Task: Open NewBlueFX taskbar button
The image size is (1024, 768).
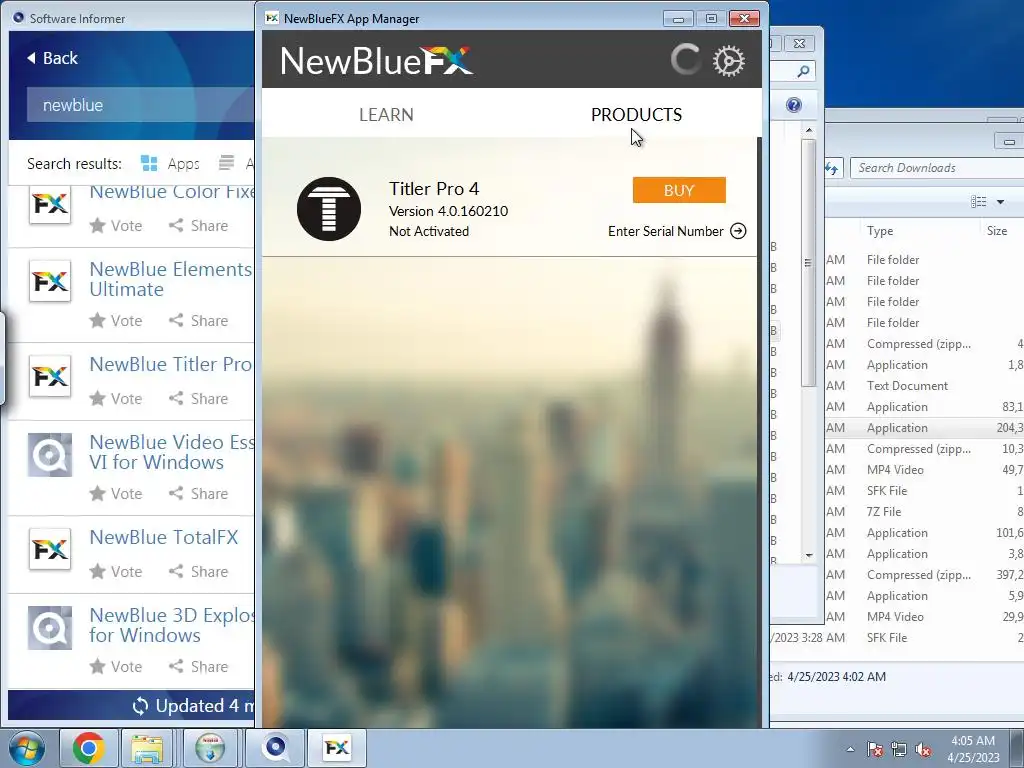Action: pos(337,748)
